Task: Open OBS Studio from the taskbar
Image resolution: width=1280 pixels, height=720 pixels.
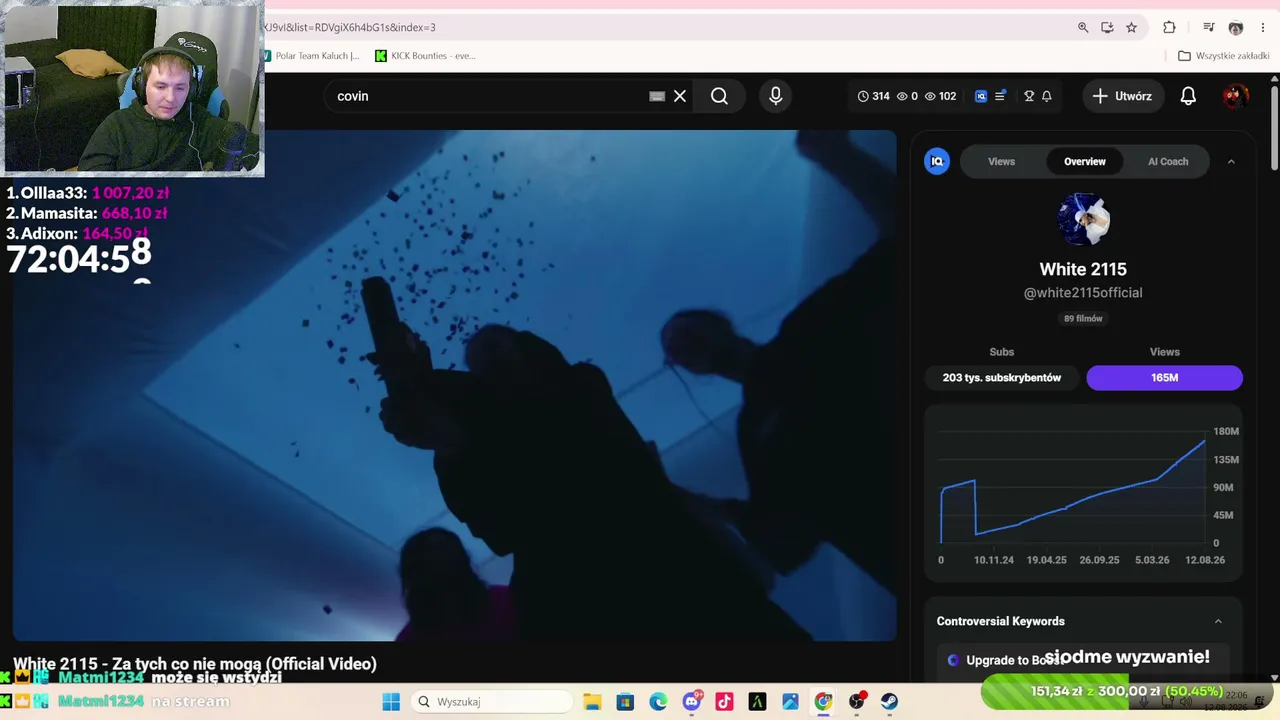Action: point(856,701)
